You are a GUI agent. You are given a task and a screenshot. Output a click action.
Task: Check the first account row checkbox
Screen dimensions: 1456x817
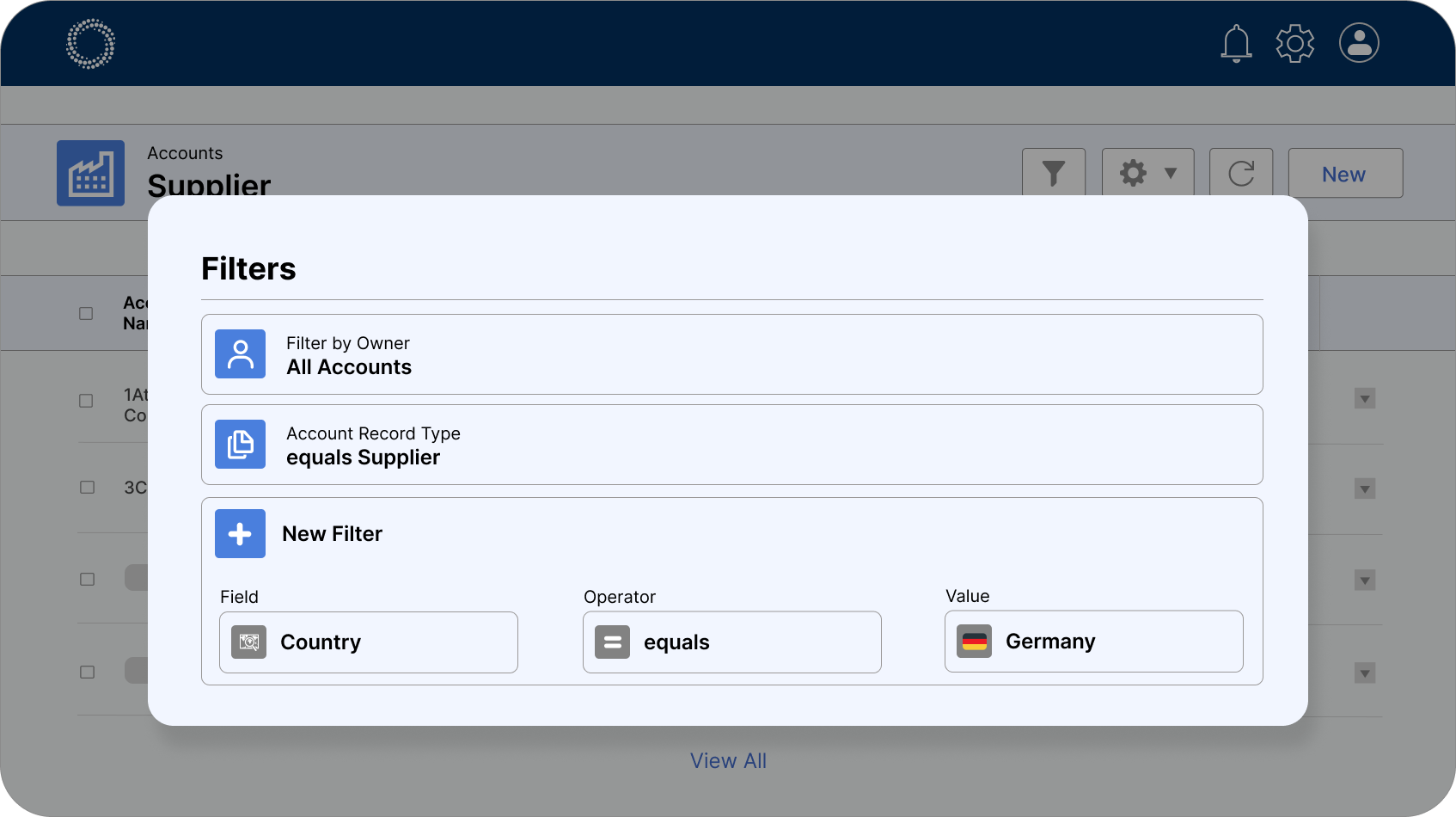click(86, 401)
